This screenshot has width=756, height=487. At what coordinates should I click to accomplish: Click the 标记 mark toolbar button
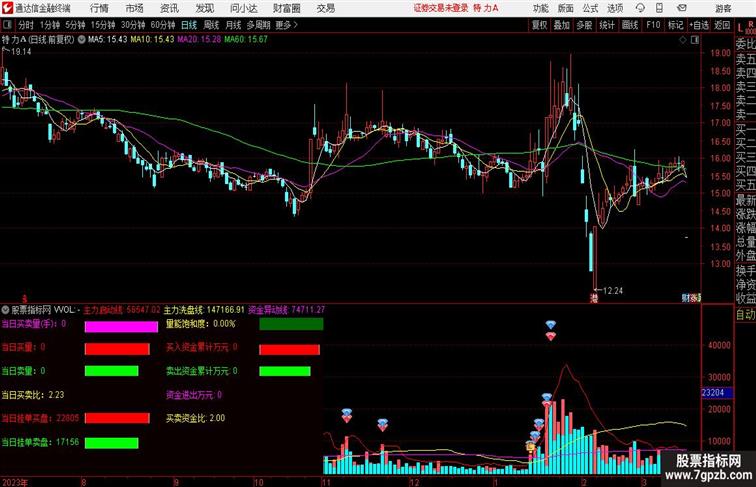[x=675, y=25]
